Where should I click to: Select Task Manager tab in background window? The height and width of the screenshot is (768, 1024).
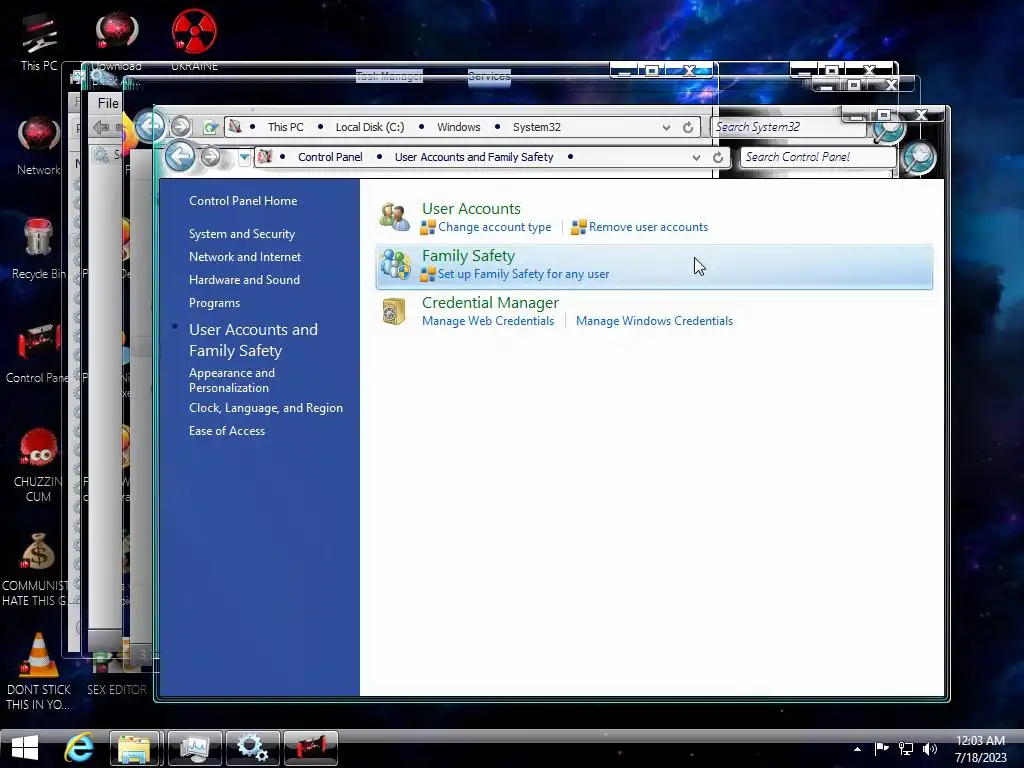click(390, 76)
